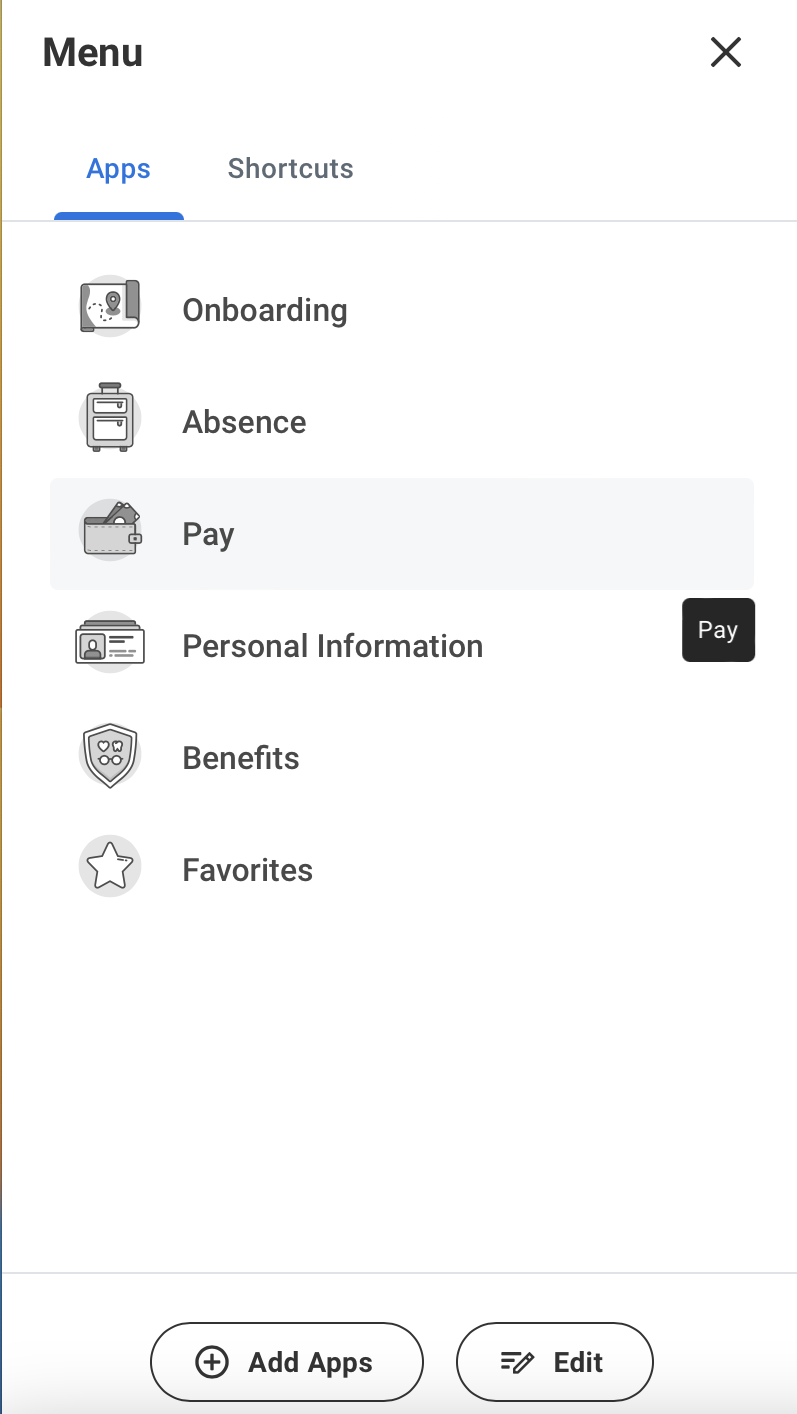Open the Absence app label
This screenshot has height=1414, width=797.
coord(244,422)
